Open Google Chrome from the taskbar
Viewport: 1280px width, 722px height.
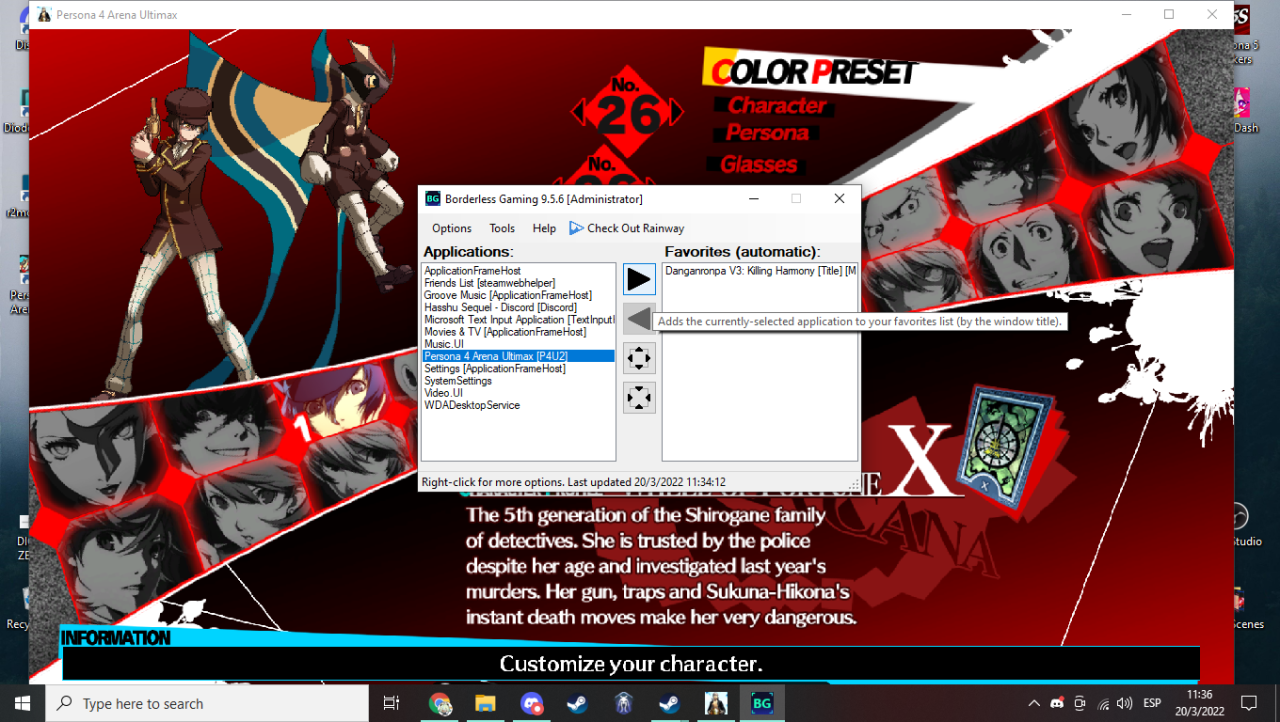click(440, 704)
